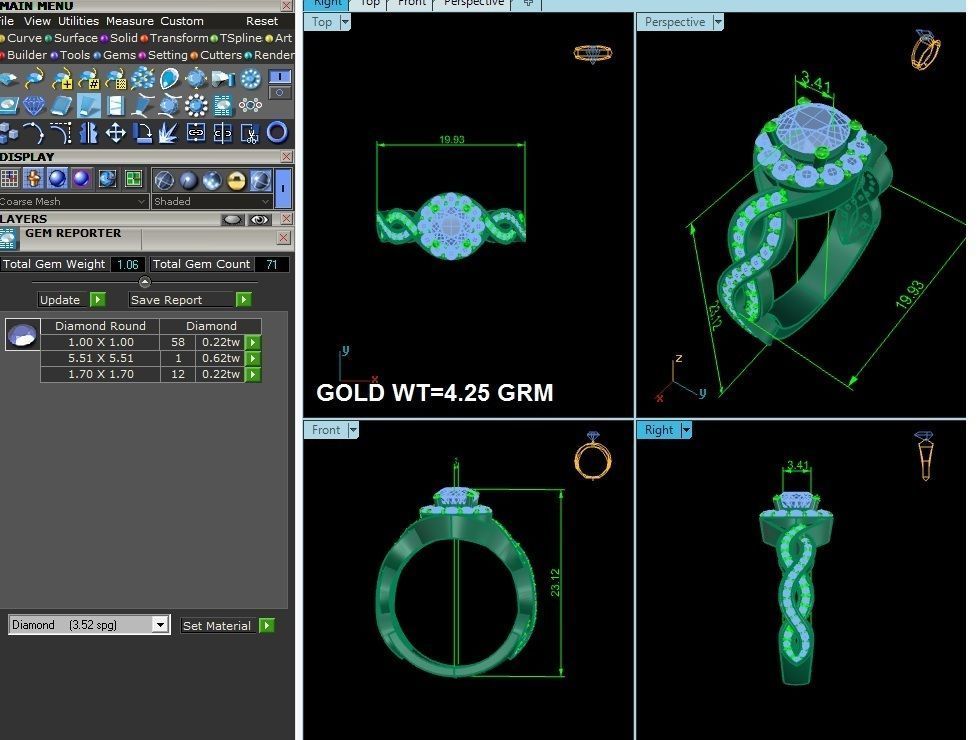Screen dimensions: 979x740
Task: Toggle the gold material sphere display mode
Action: tap(236, 180)
